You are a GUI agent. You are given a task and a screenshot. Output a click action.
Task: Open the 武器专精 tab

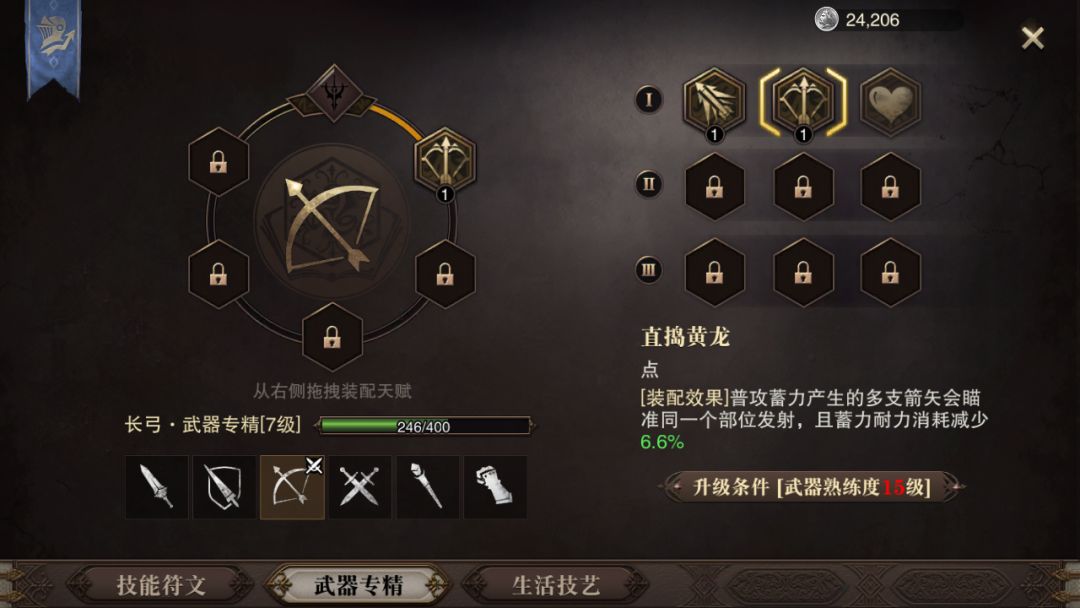click(x=358, y=585)
